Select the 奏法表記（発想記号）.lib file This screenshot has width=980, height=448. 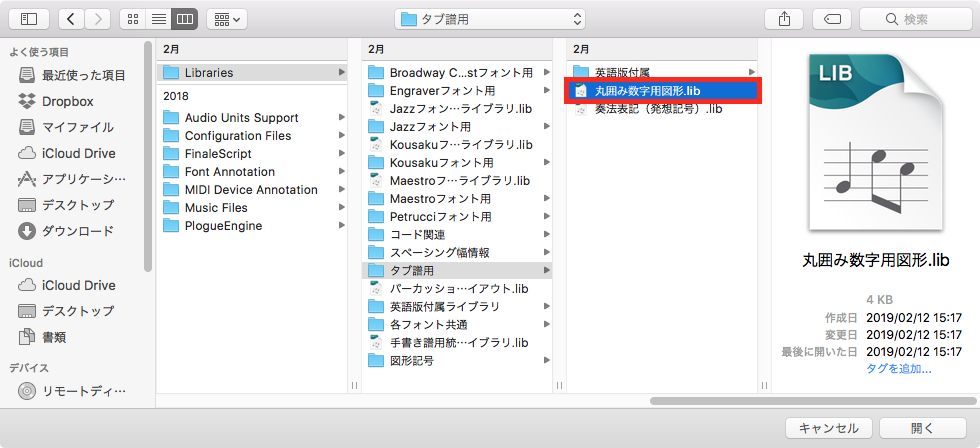pos(657,109)
